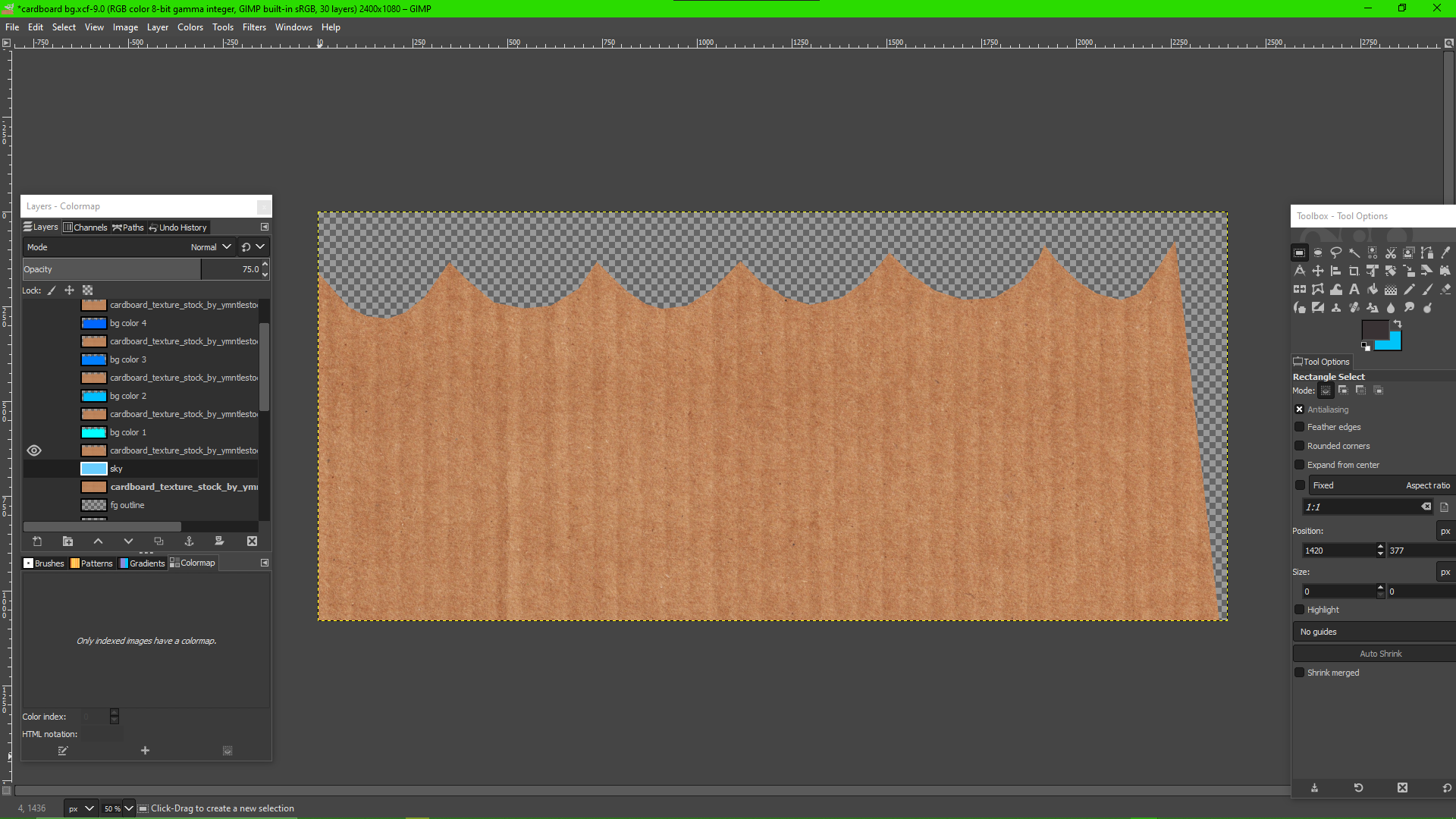The height and width of the screenshot is (819, 1456).
Task: Switch to the Channels tab
Action: (x=85, y=227)
